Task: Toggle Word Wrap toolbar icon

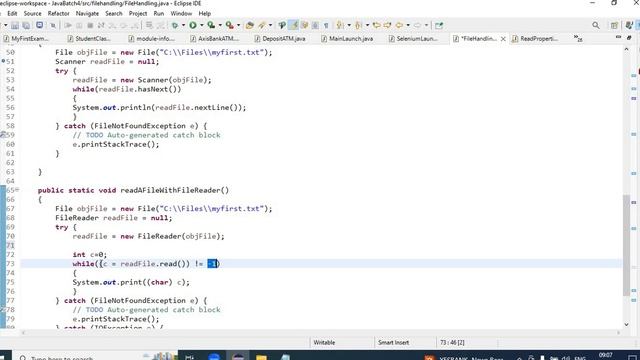Action: (x=304, y=25)
